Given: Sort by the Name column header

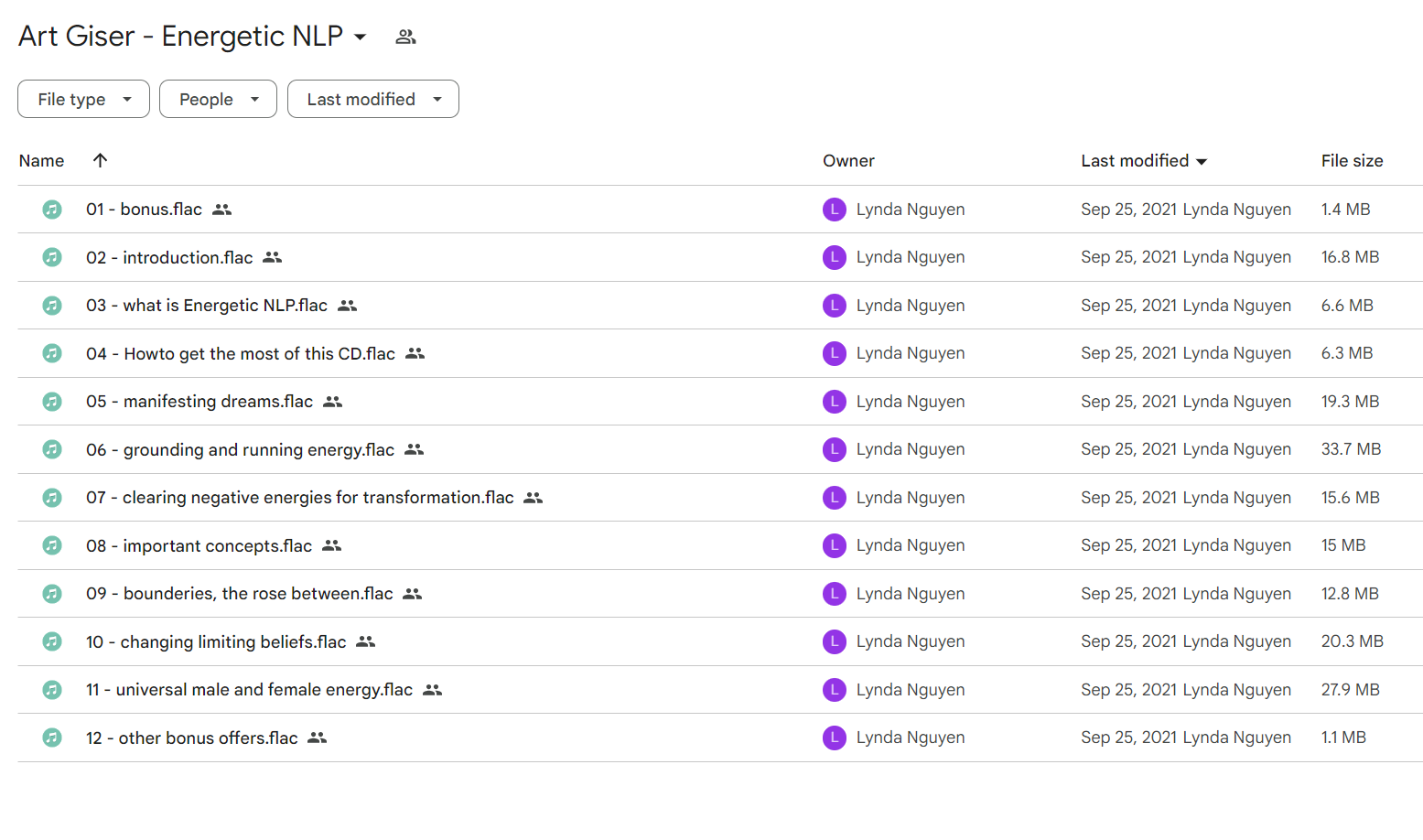Looking at the screenshot, I should [x=41, y=161].
